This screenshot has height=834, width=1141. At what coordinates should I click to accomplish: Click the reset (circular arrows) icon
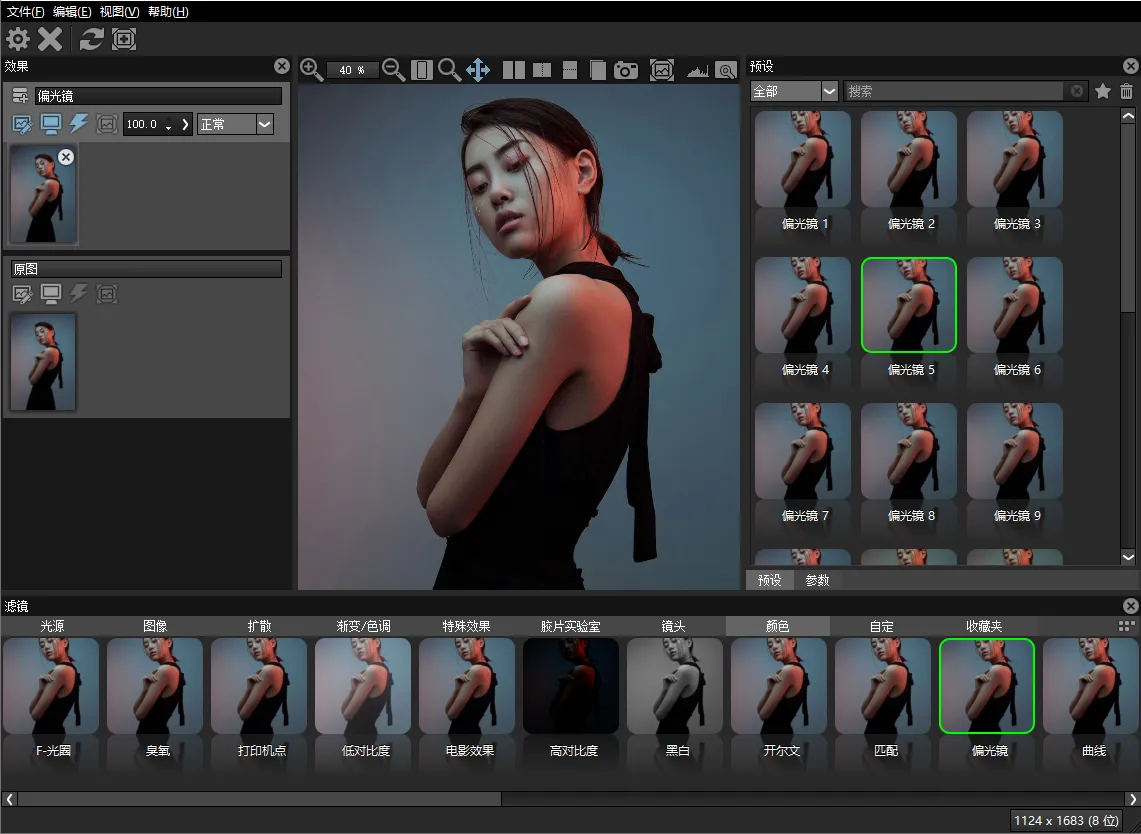[x=92, y=39]
